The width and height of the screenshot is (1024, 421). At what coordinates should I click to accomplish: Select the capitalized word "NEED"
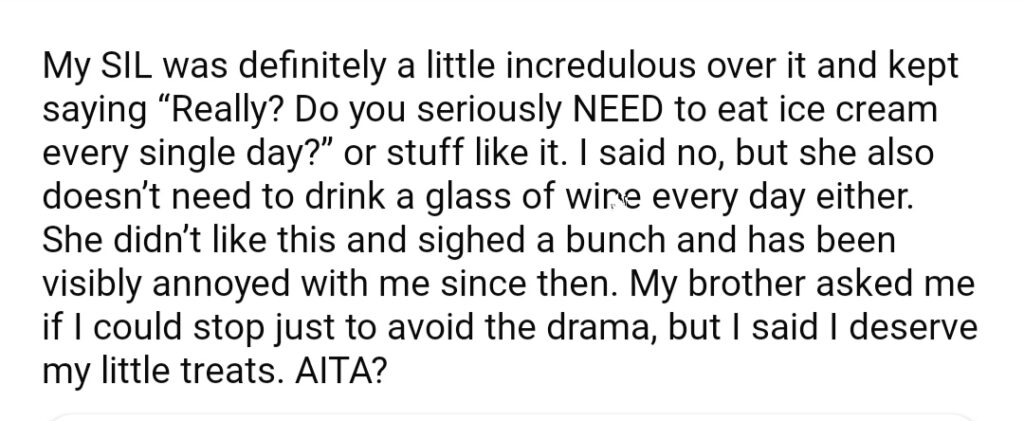pos(617,110)
